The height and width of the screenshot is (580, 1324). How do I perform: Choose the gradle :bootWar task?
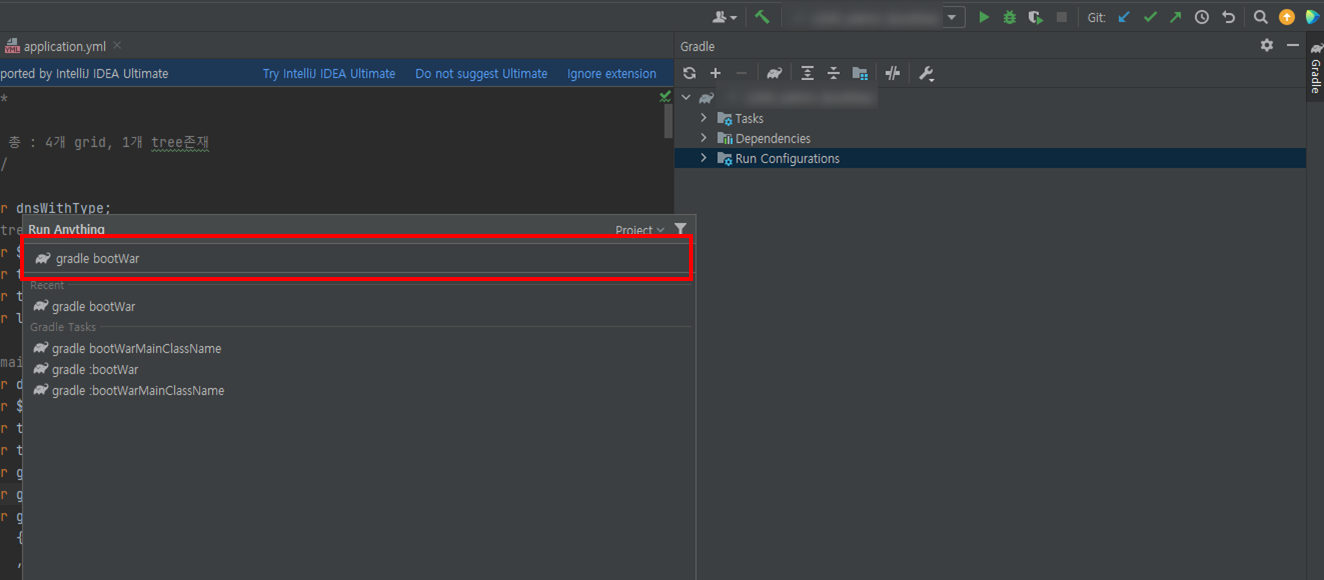(x=358, y=369)
